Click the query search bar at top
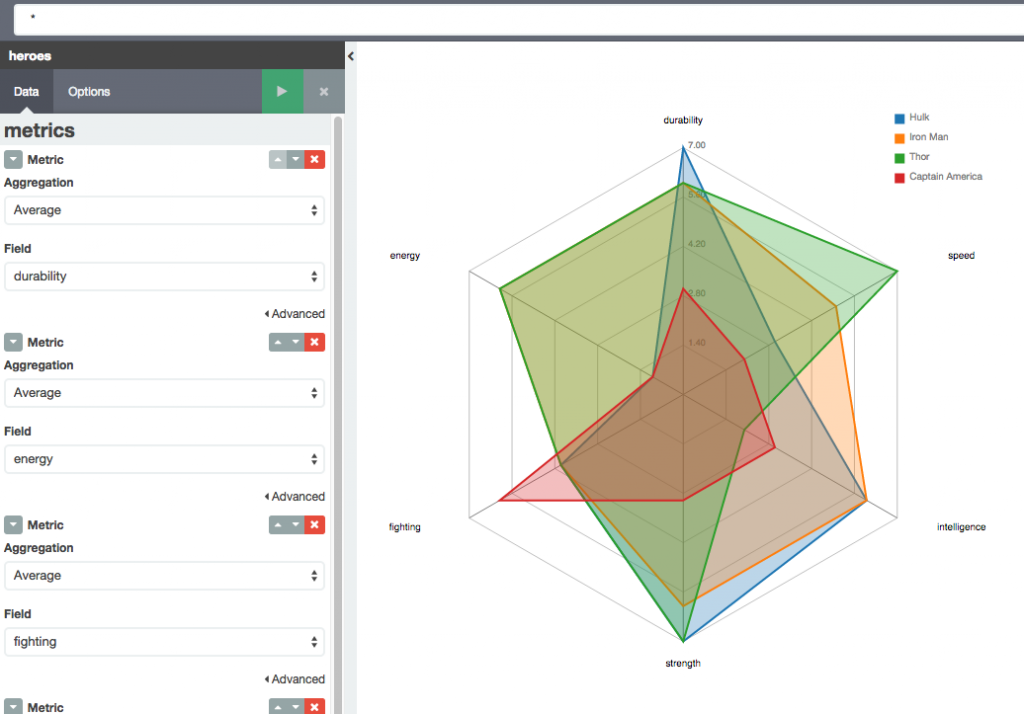Screen dimensions: 1024x714 (519, 20)
